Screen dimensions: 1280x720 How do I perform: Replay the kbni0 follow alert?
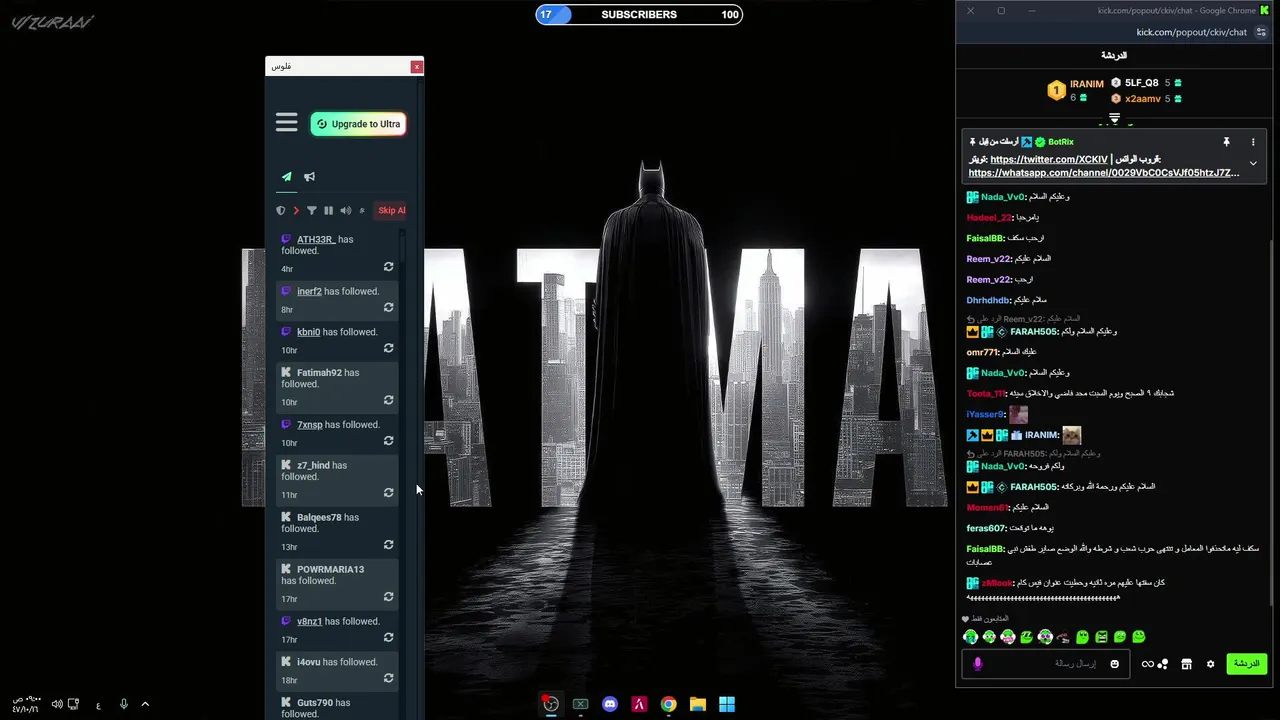click(388, 349)
